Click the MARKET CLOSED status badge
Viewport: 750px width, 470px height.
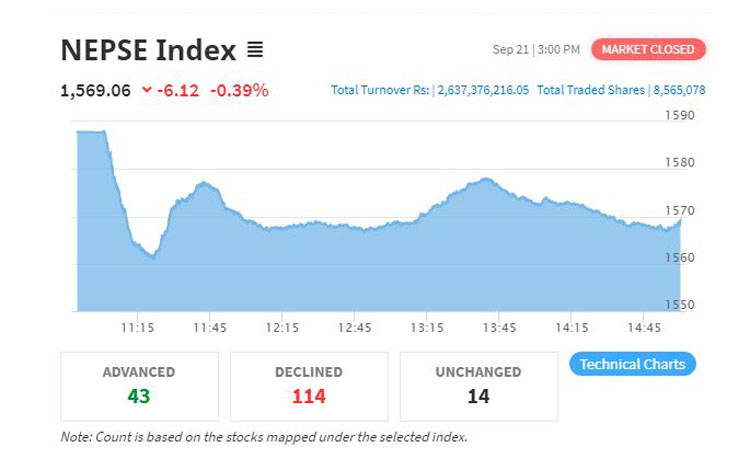(648, 49)
